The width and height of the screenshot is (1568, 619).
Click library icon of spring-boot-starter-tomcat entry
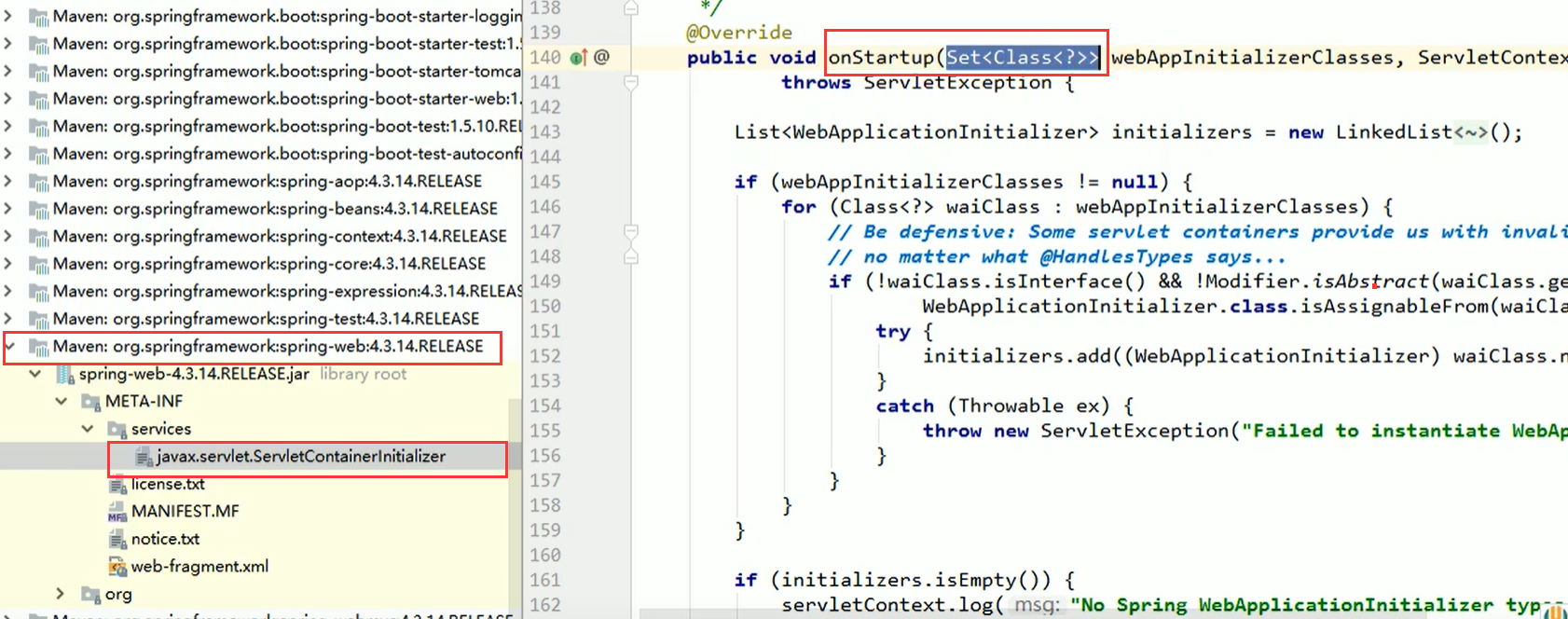39,72
